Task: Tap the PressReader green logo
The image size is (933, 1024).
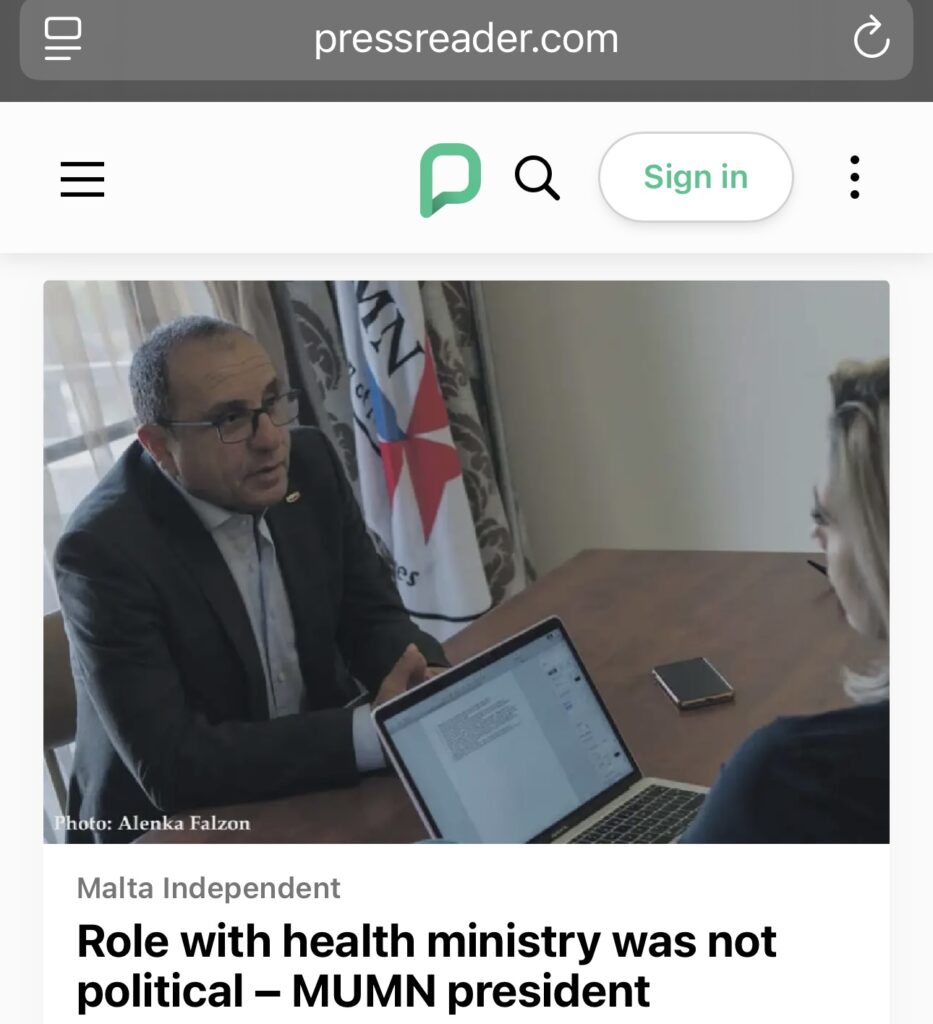Action: (x=451, y=179)
